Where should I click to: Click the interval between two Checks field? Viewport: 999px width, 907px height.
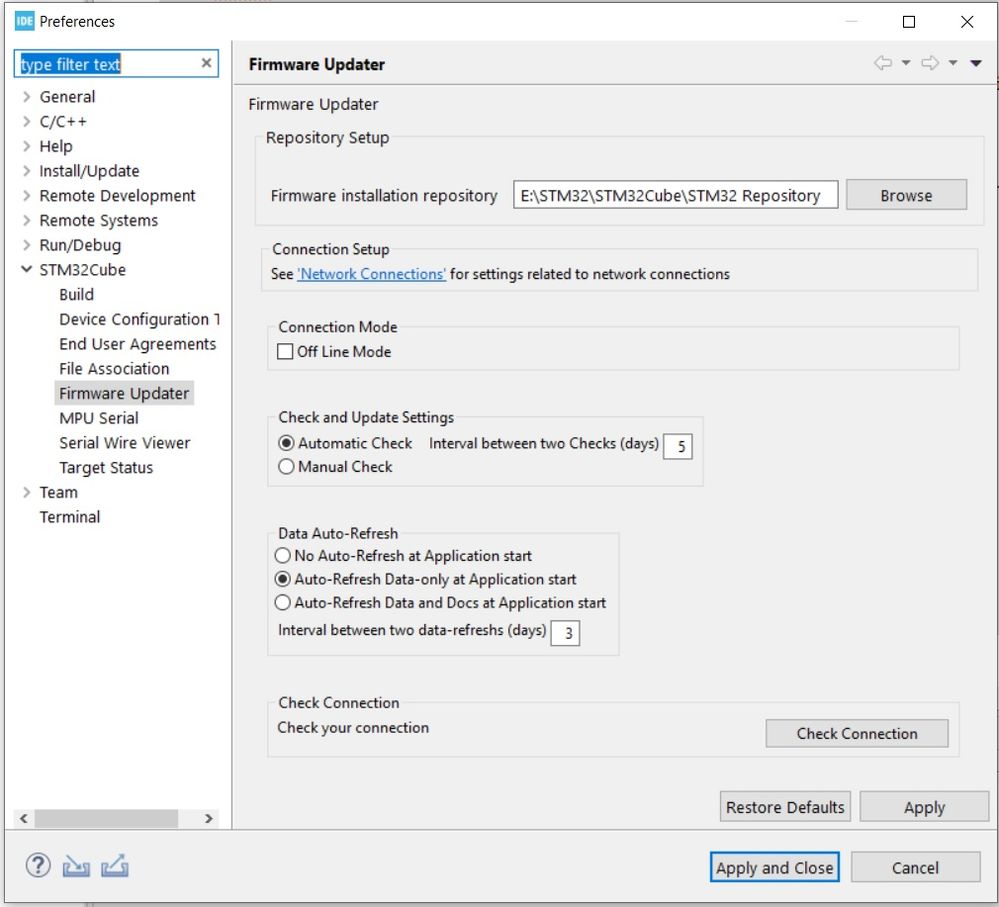677,446
